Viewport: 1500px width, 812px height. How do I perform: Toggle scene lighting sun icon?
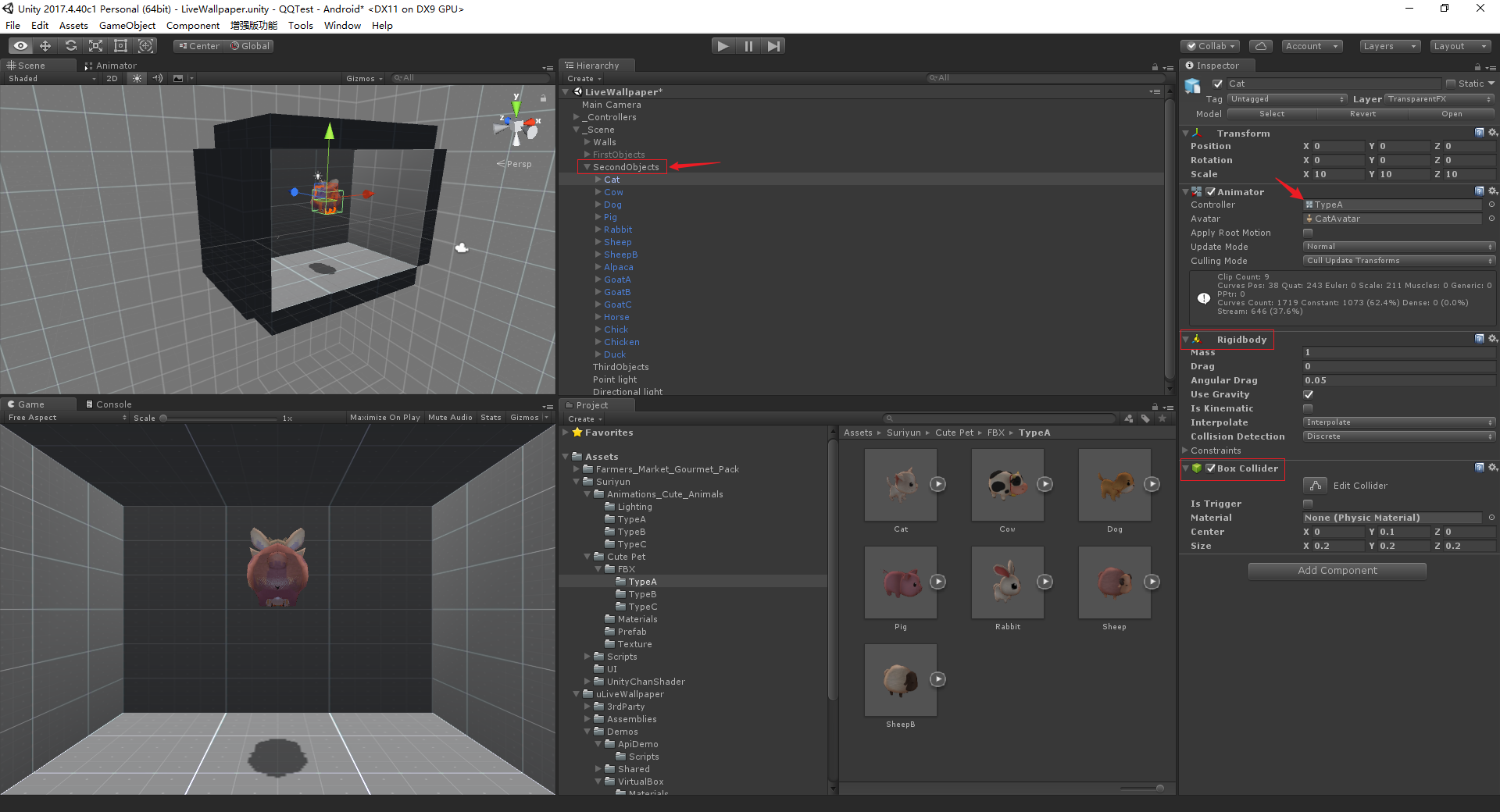pyautogui.click(x=137, y=78)
